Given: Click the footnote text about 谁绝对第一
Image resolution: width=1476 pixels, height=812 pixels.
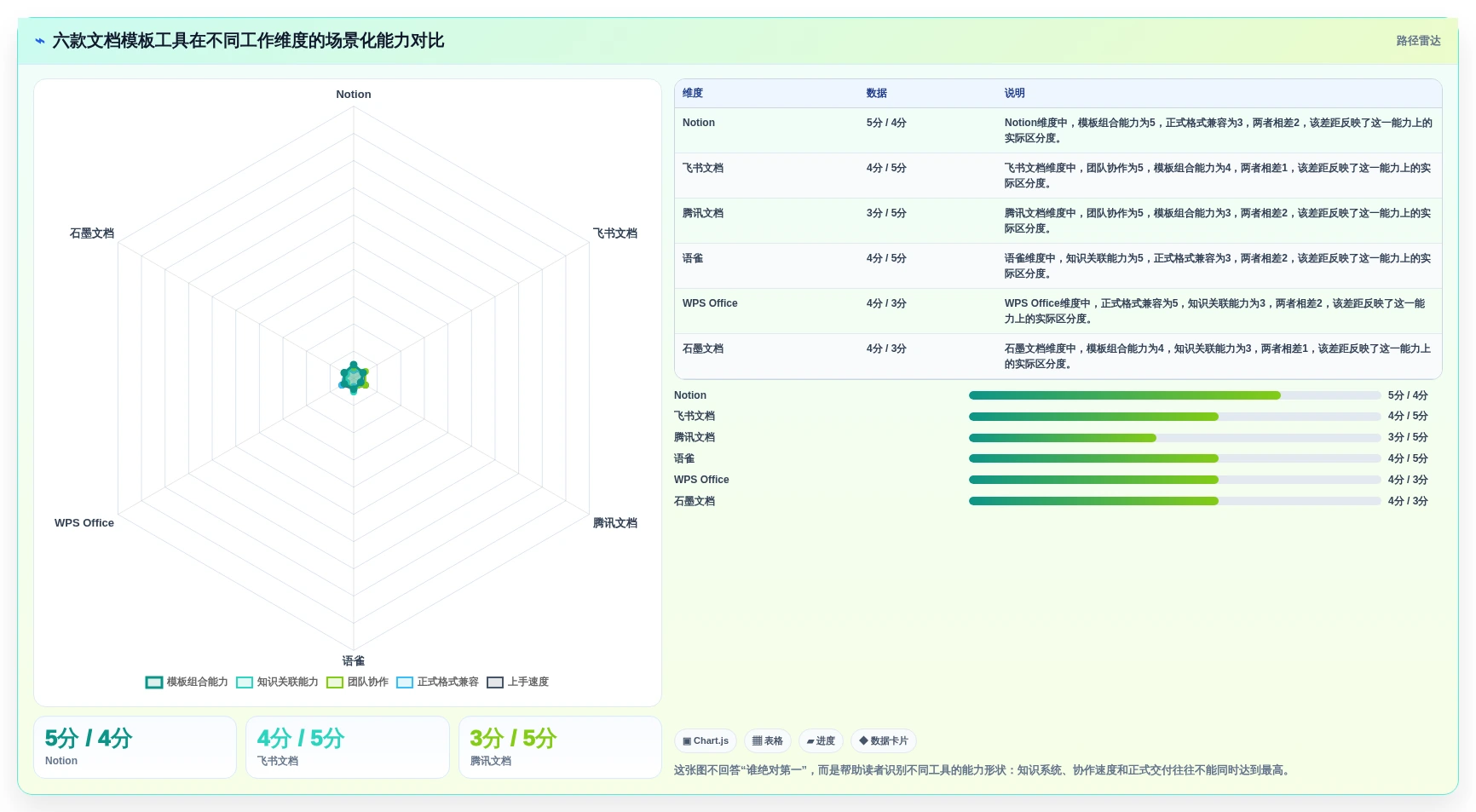Looking at the screenshot, I should tap(983, 770).
